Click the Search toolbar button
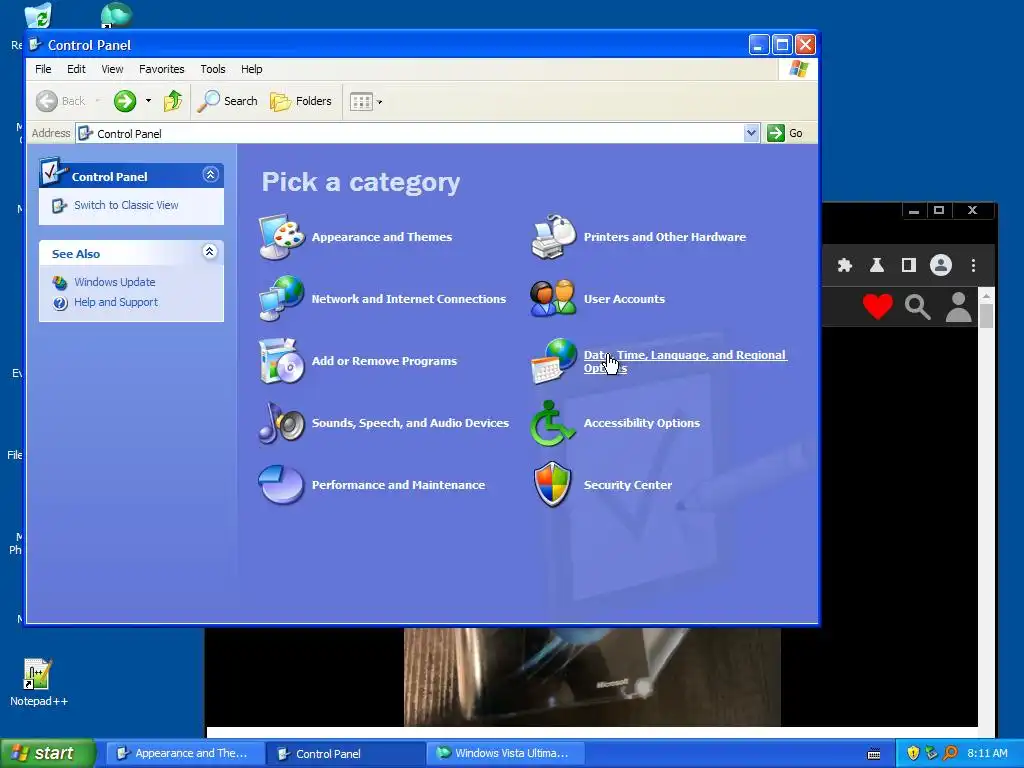This screenshot has width=1024, height=768. coord(227,101)
